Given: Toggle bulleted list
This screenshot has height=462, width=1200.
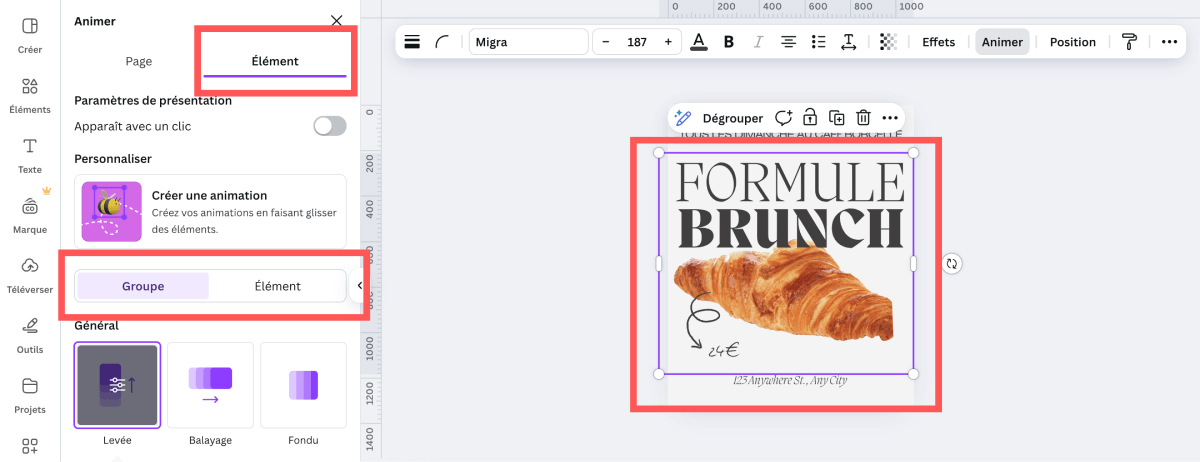Looking at the screenshot, I should [818, 42].
